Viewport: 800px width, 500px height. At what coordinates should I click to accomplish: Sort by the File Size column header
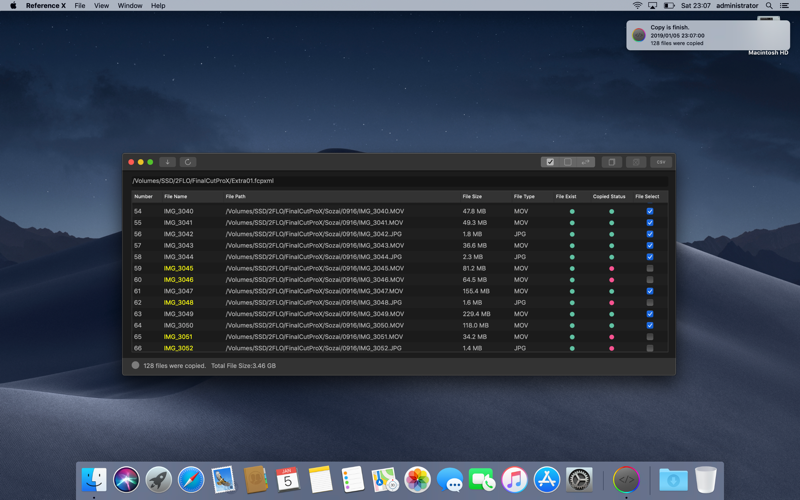pos(472,196)
